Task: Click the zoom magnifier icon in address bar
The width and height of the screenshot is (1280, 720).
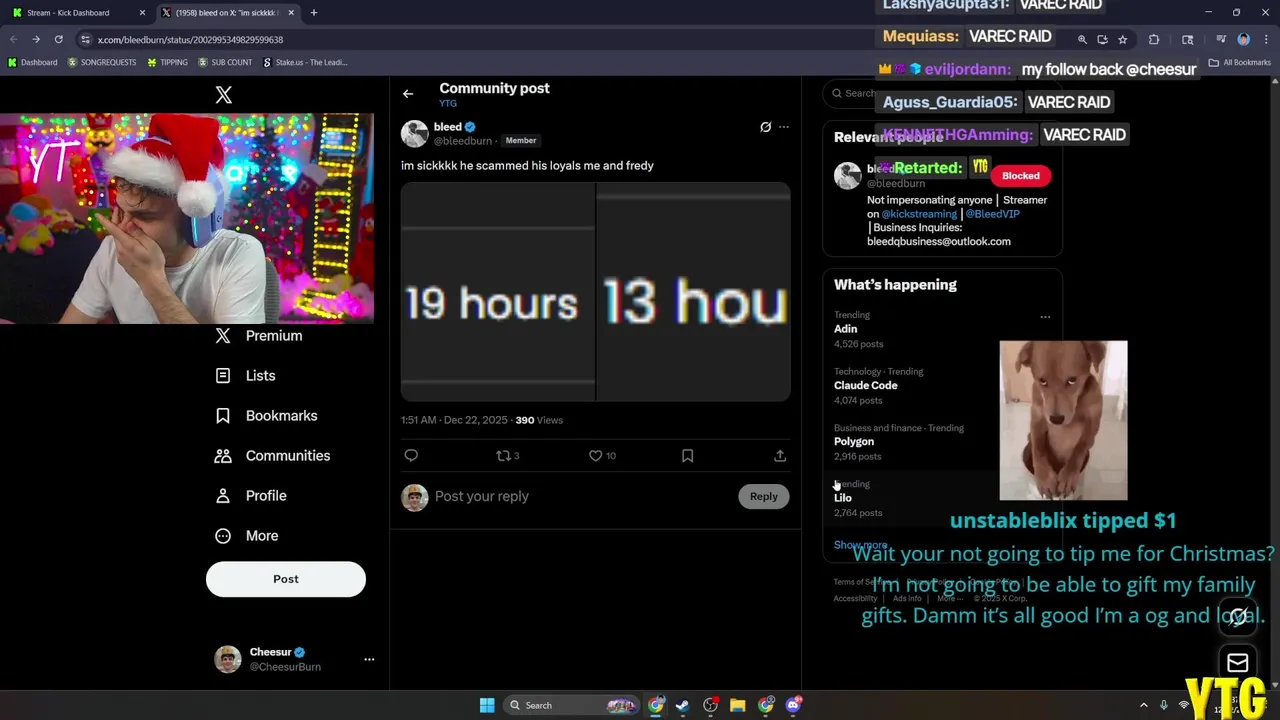Action: coord(1082,40)
